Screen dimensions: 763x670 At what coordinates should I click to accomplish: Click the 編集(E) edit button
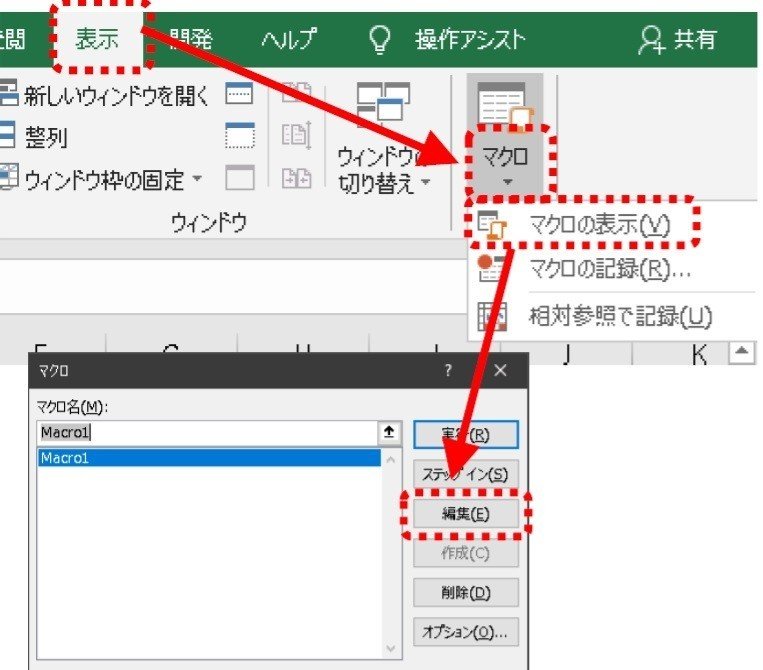click(466, 514)
